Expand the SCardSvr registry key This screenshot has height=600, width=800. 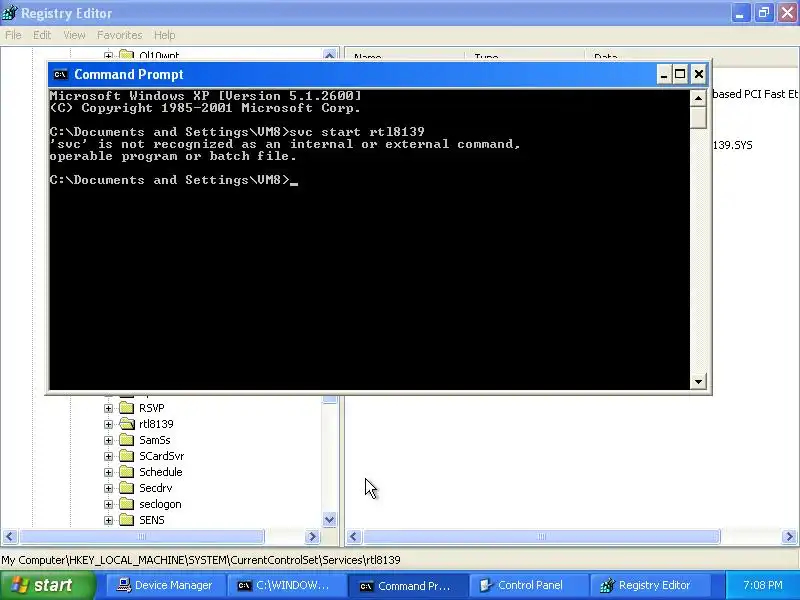[x=108, y=456]
